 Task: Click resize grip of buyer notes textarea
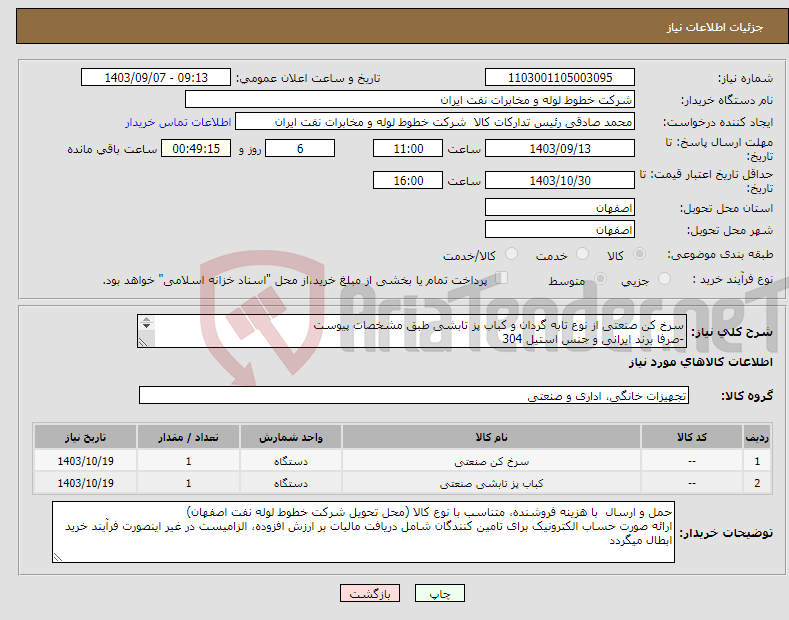tap(57, 557)
